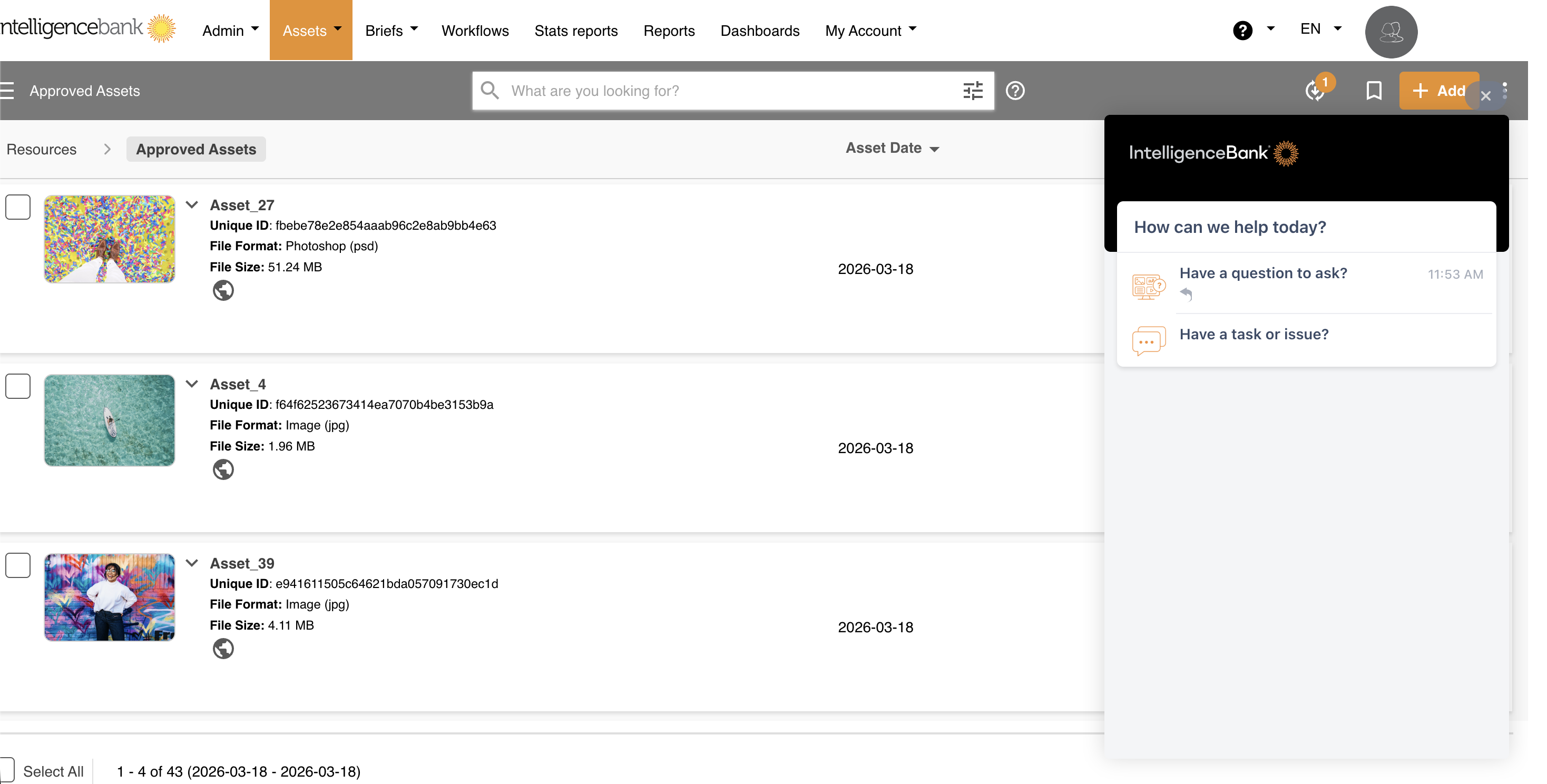Expand the chevron next to Asset_4
The image size is (1547, 784).
[192, 384]
